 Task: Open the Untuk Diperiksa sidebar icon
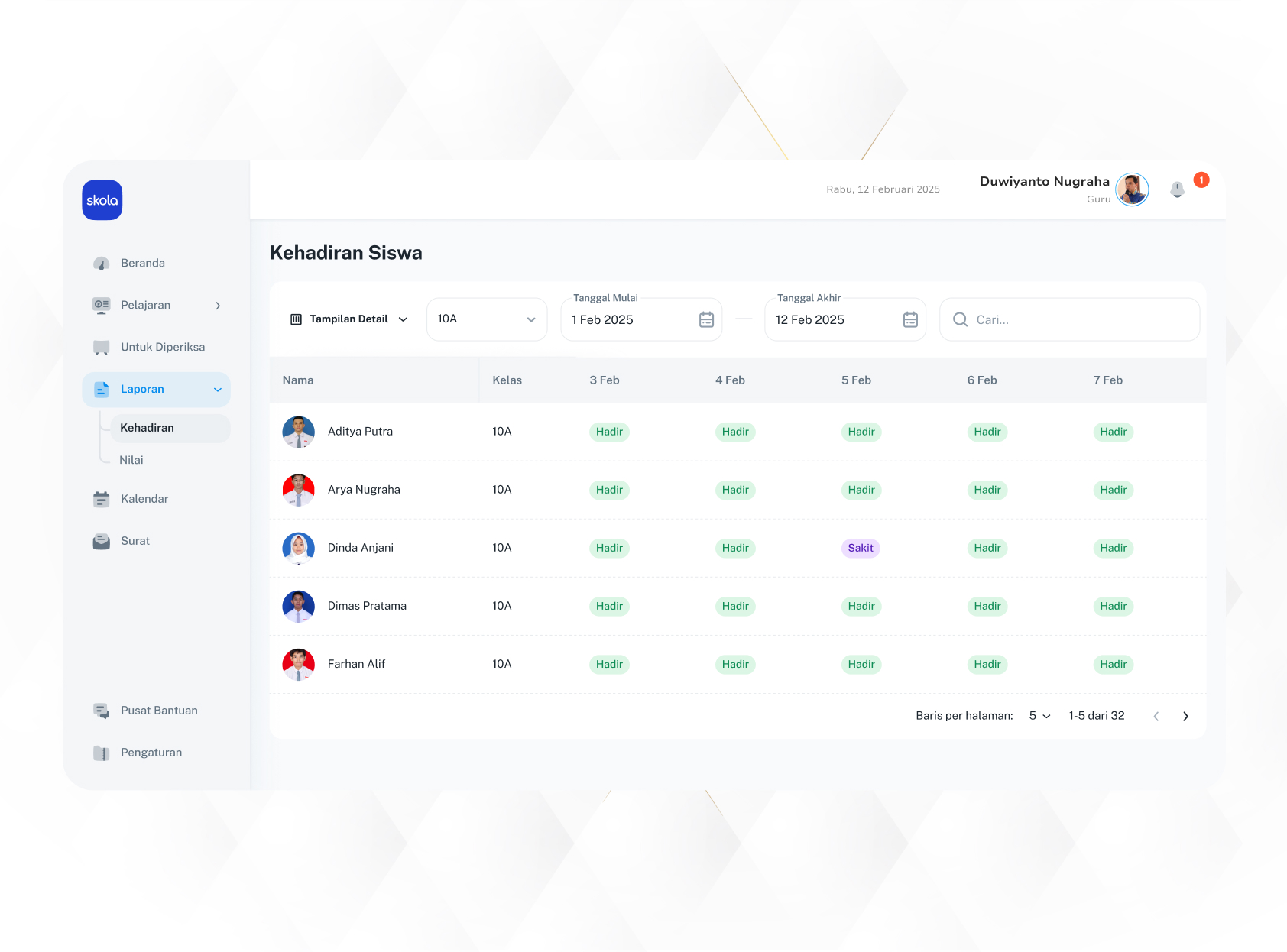click(x=101, y=348)
